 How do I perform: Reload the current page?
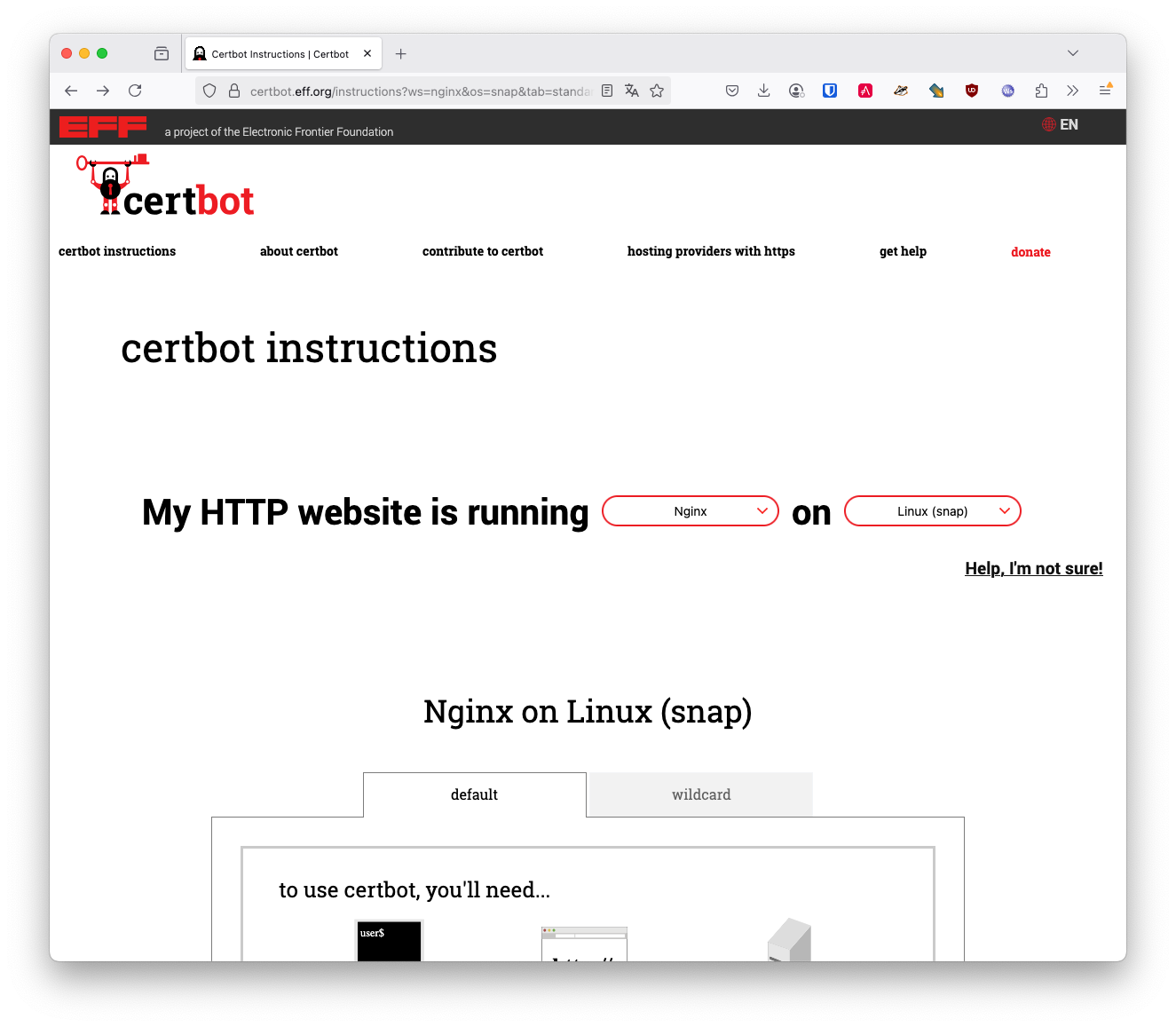click(135, 91)
